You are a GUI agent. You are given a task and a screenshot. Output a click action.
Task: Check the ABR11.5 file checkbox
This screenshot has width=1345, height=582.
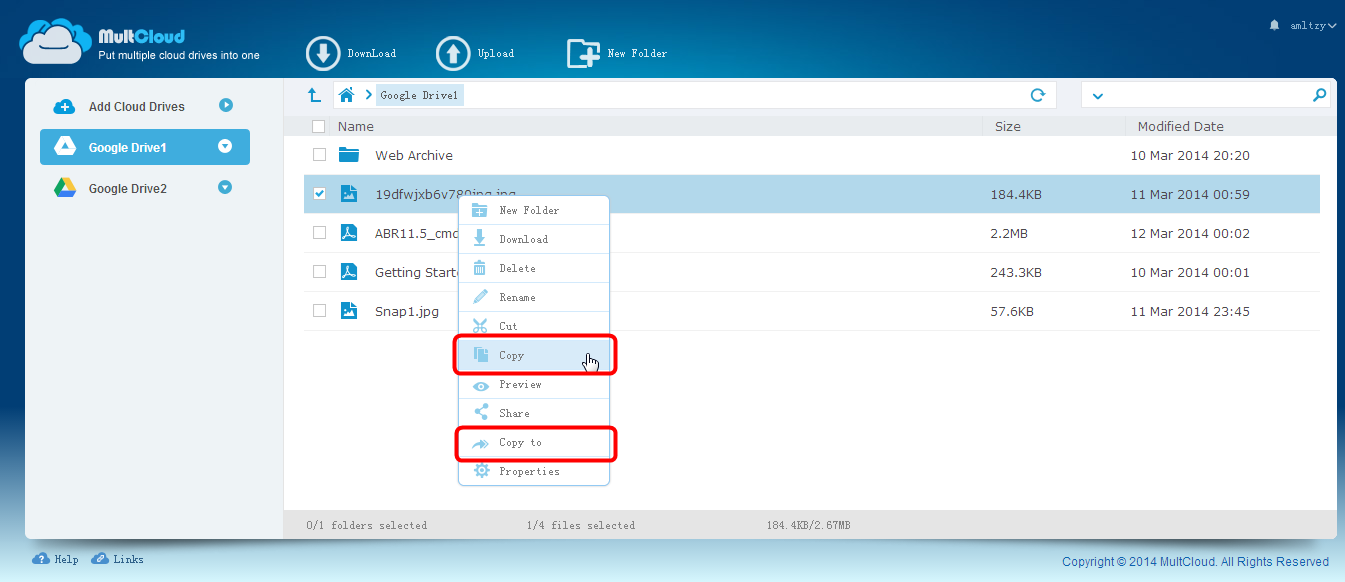(319, 233)
